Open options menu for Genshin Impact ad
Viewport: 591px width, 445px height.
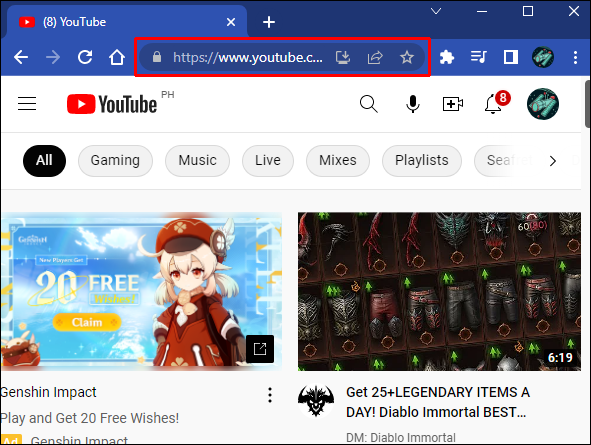pos(270,395)
